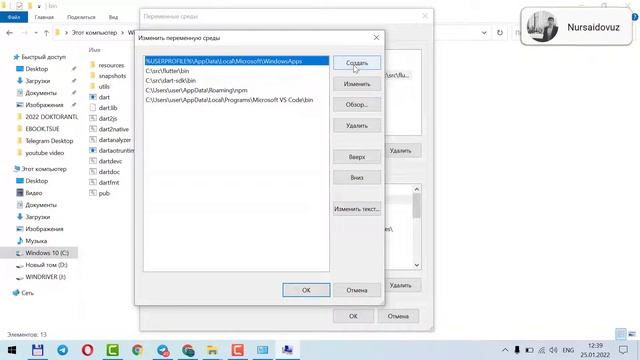Screen dimensions: 640x360
Task: Select the dartanalyzer file
Action: (115, 140)
